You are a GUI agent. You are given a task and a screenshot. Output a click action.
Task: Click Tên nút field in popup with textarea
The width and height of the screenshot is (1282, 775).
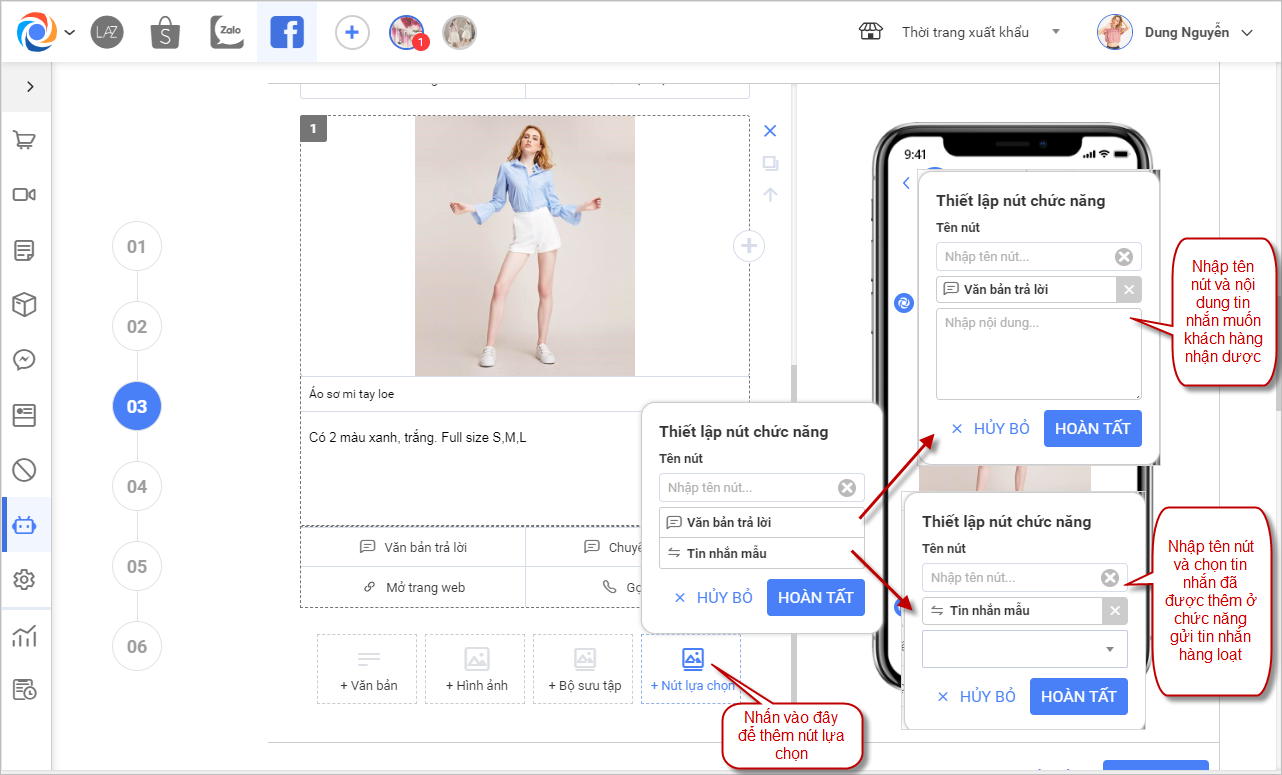pyautogui.click(x=1039, y=257)
